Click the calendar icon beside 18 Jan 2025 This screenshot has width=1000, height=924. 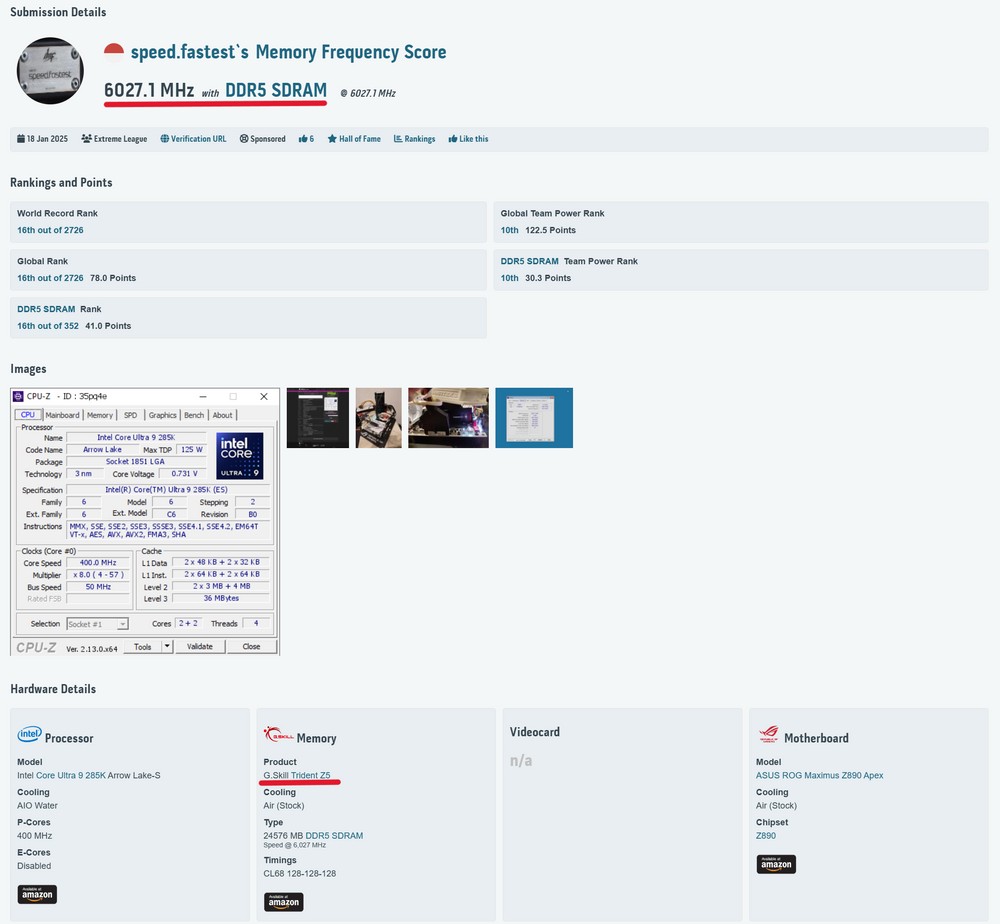(x=21, y=139)
